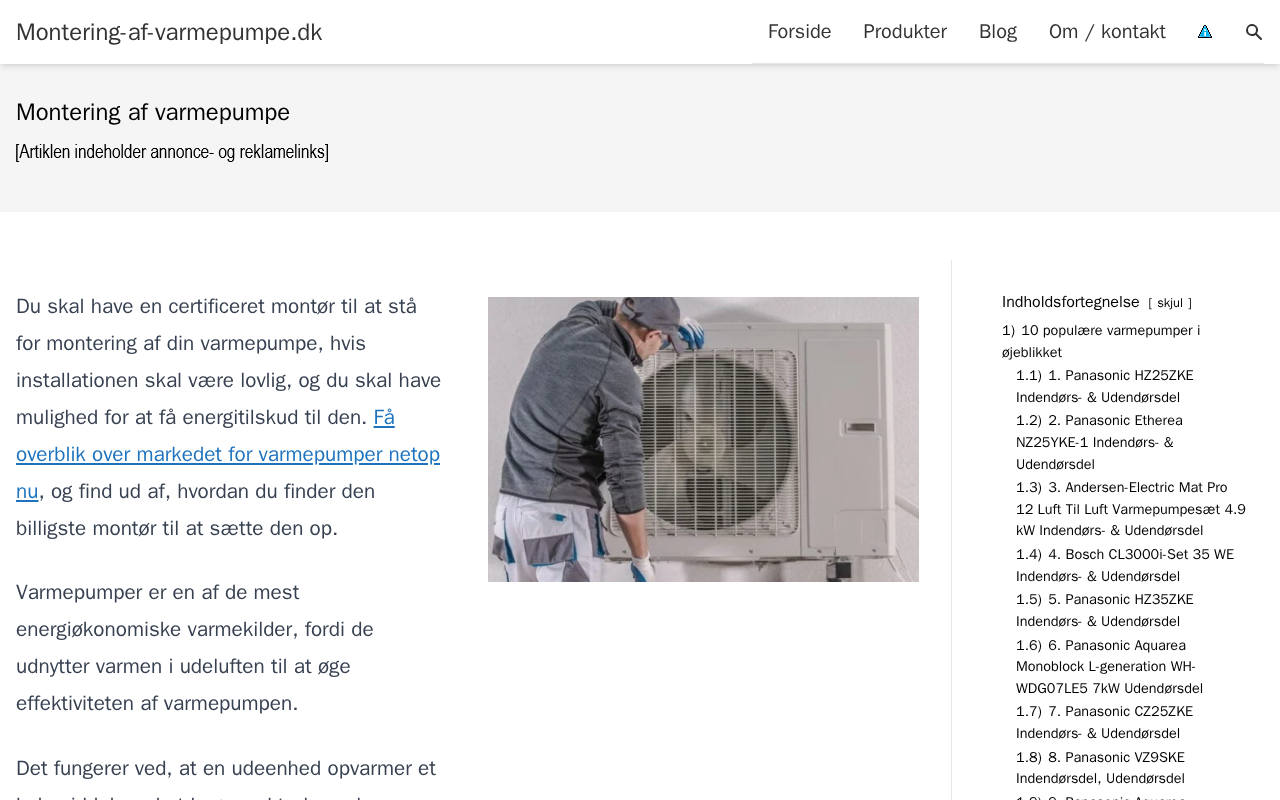The width and height of the screenshot is (1280, 800).
Task: Jump to Panasonic VZ9SKE contents entry
Action: [x=1101, y=768]
